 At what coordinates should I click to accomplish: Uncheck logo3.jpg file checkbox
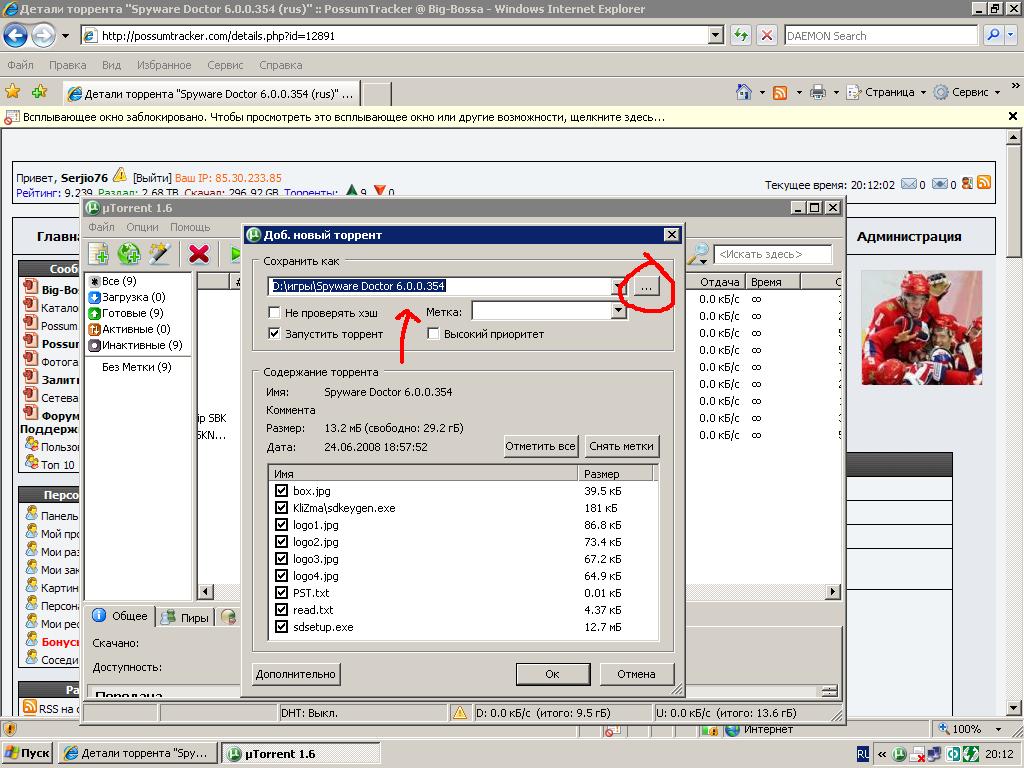(281, 558)
